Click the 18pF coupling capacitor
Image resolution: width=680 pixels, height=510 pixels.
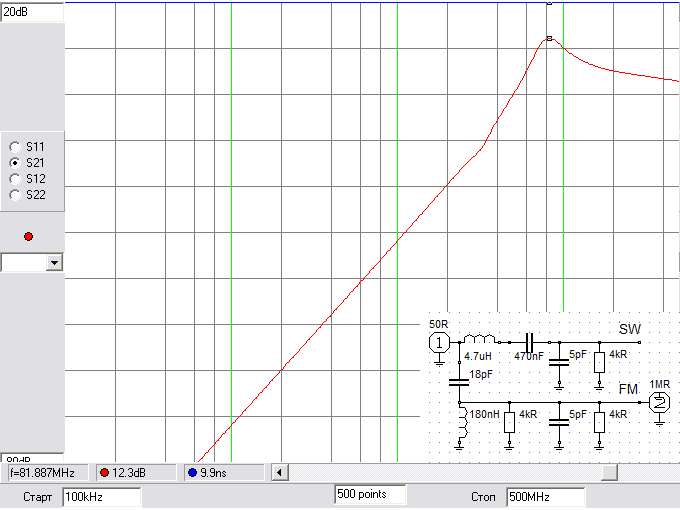[460, 381]
